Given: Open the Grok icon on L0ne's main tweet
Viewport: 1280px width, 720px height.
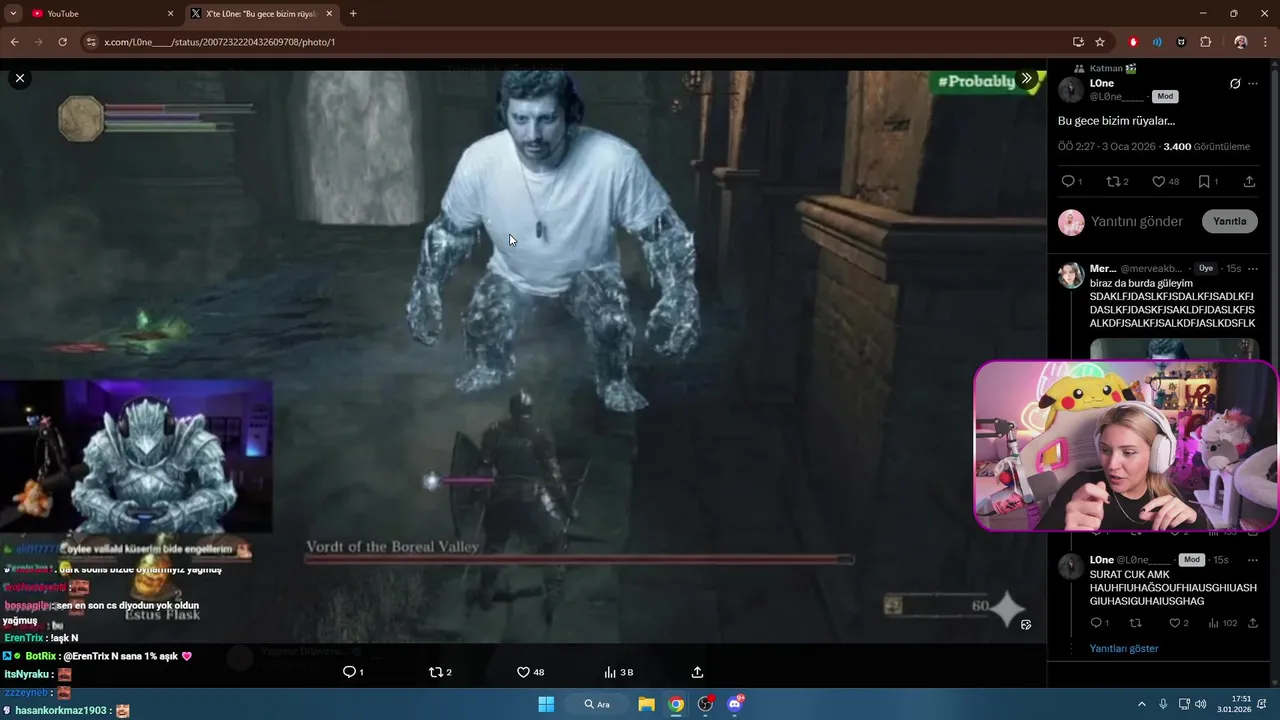Looking at the screenshot, I should point(1235,84).
